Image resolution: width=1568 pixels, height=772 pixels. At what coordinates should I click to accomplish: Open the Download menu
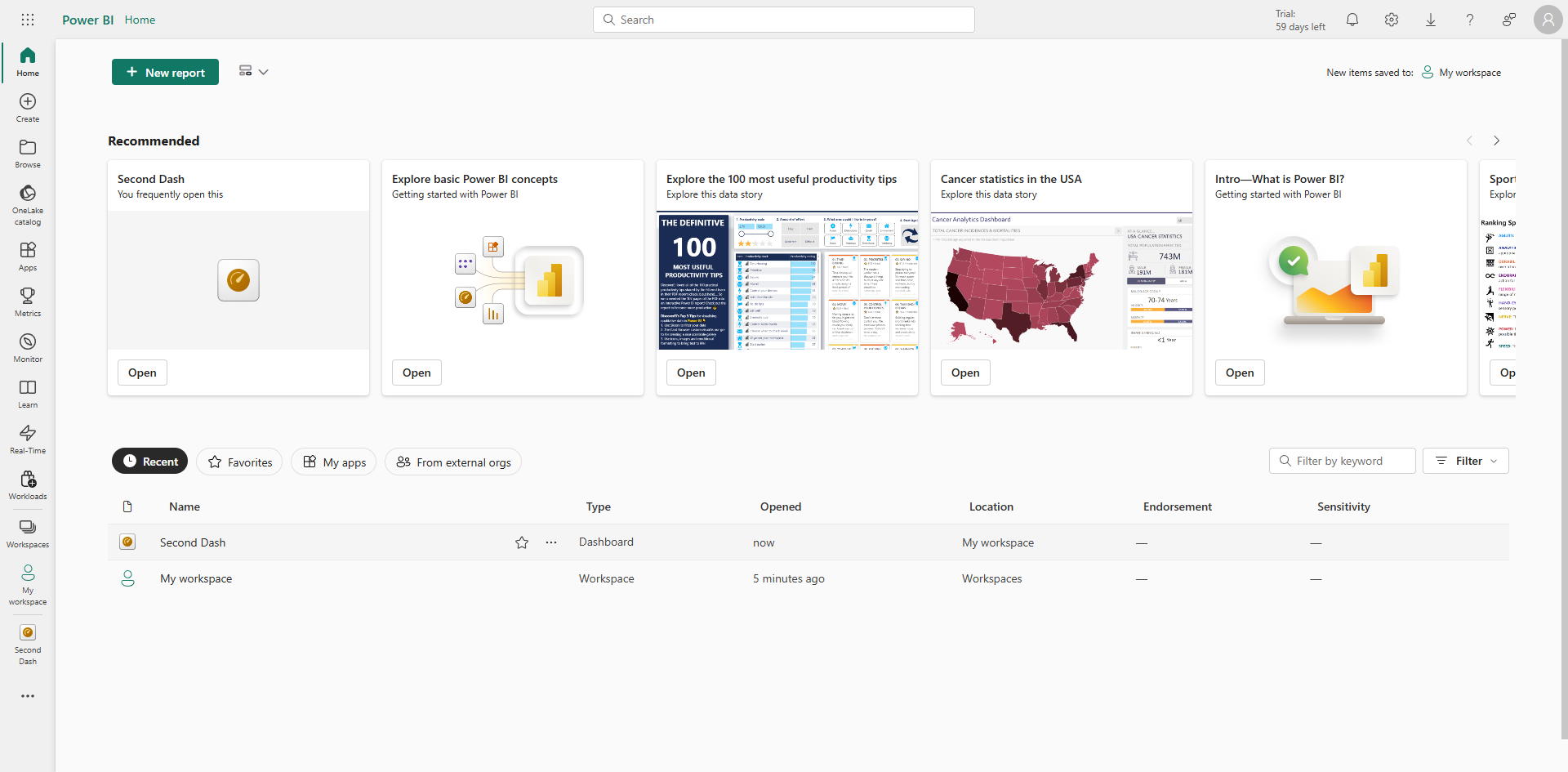point(1431,20)
